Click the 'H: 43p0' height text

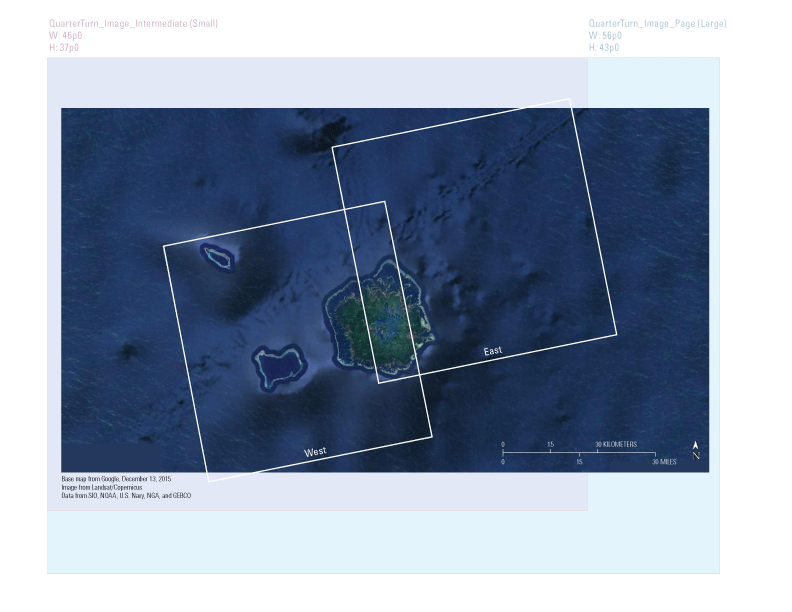pos(604,47)
